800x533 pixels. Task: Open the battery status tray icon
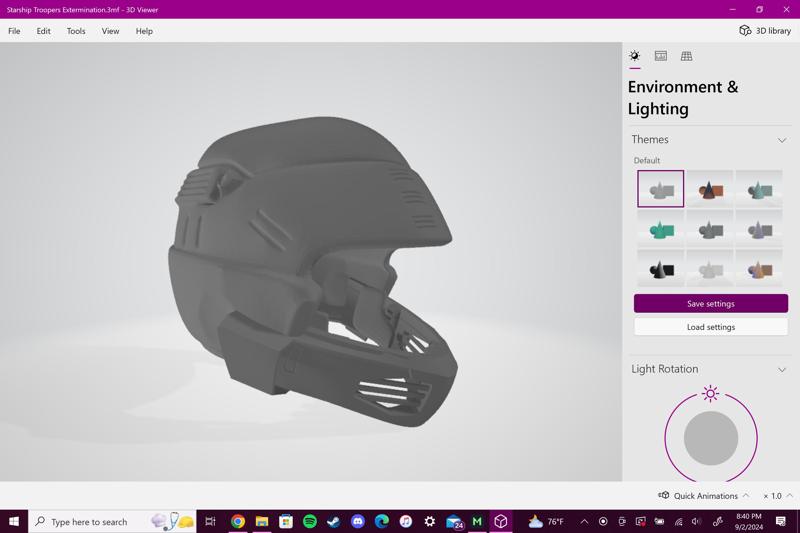(659, 521)
